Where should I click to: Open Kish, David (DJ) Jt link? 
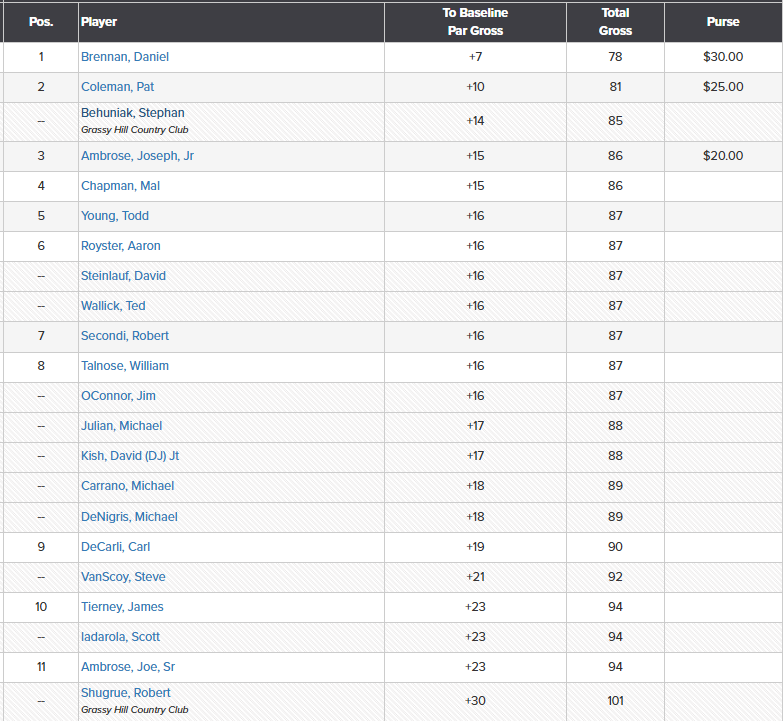(x=130, y=456)
